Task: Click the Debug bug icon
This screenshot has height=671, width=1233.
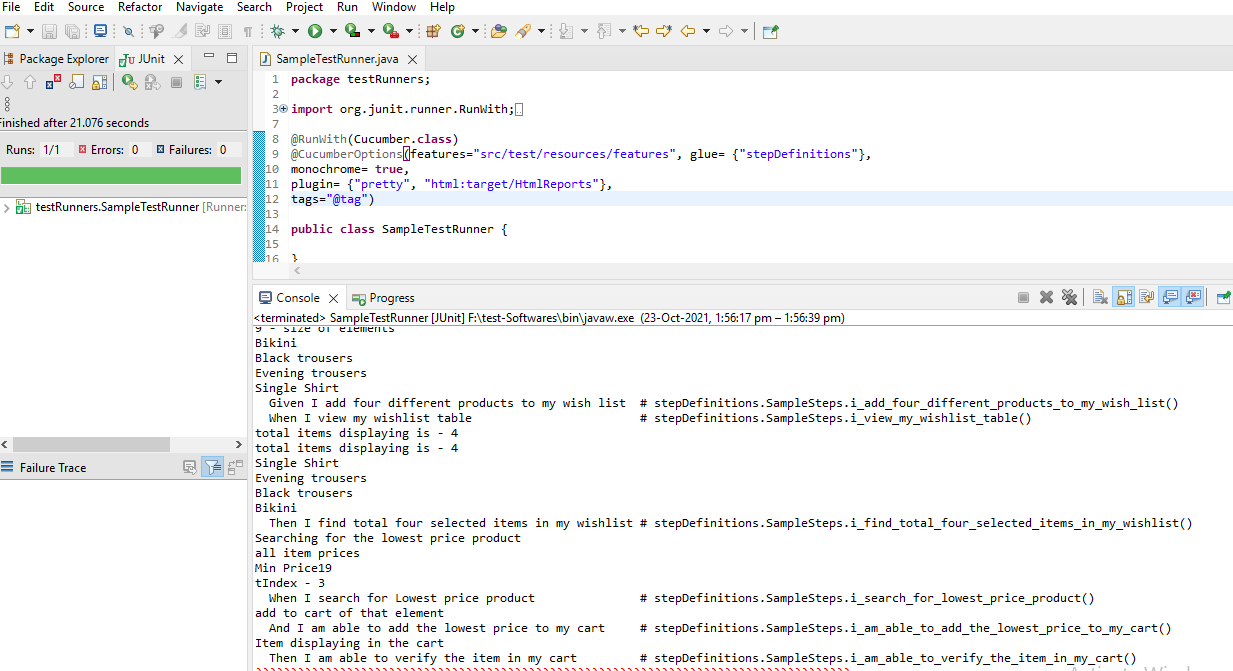Action: pyautogui.click(x=277, y=31)
